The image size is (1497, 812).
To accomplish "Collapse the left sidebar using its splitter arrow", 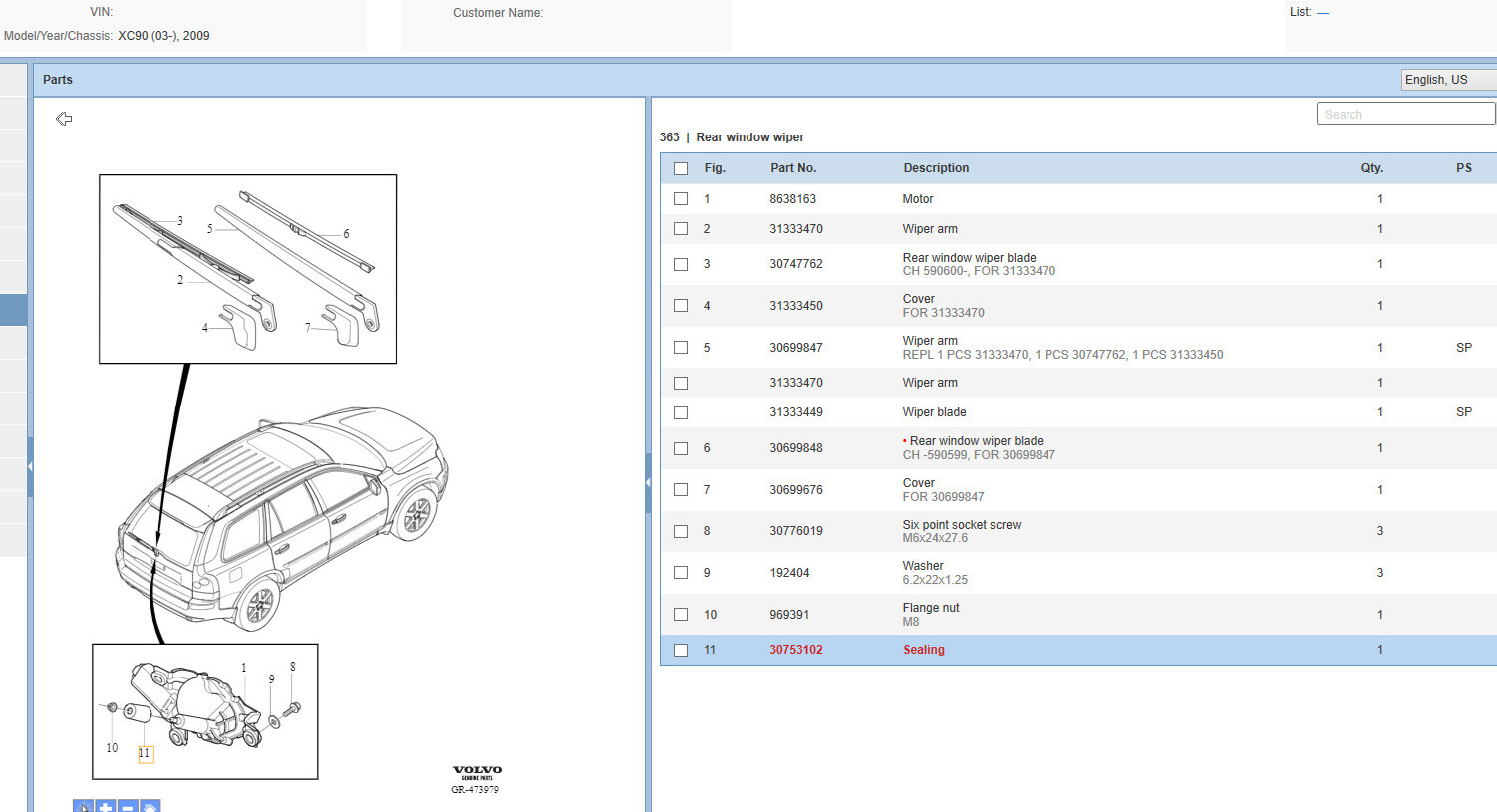I will point(30,466).
